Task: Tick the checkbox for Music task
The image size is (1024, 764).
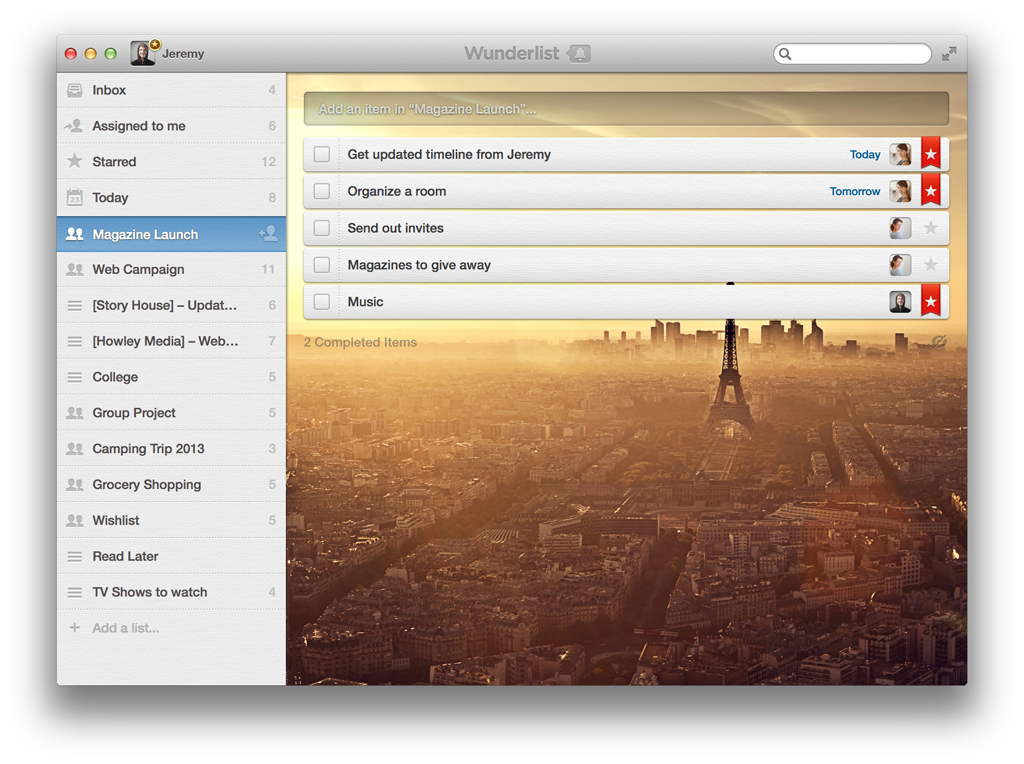Action: pyautogui.click(x=322, y=301)
